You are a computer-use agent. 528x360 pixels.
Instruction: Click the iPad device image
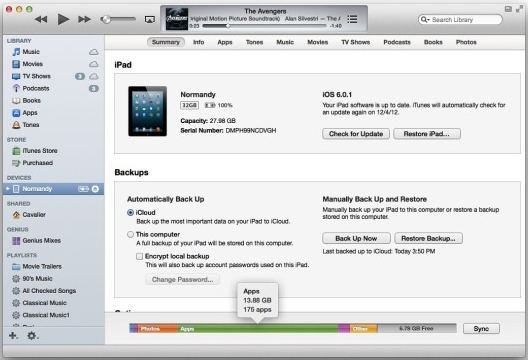[147, 111]
